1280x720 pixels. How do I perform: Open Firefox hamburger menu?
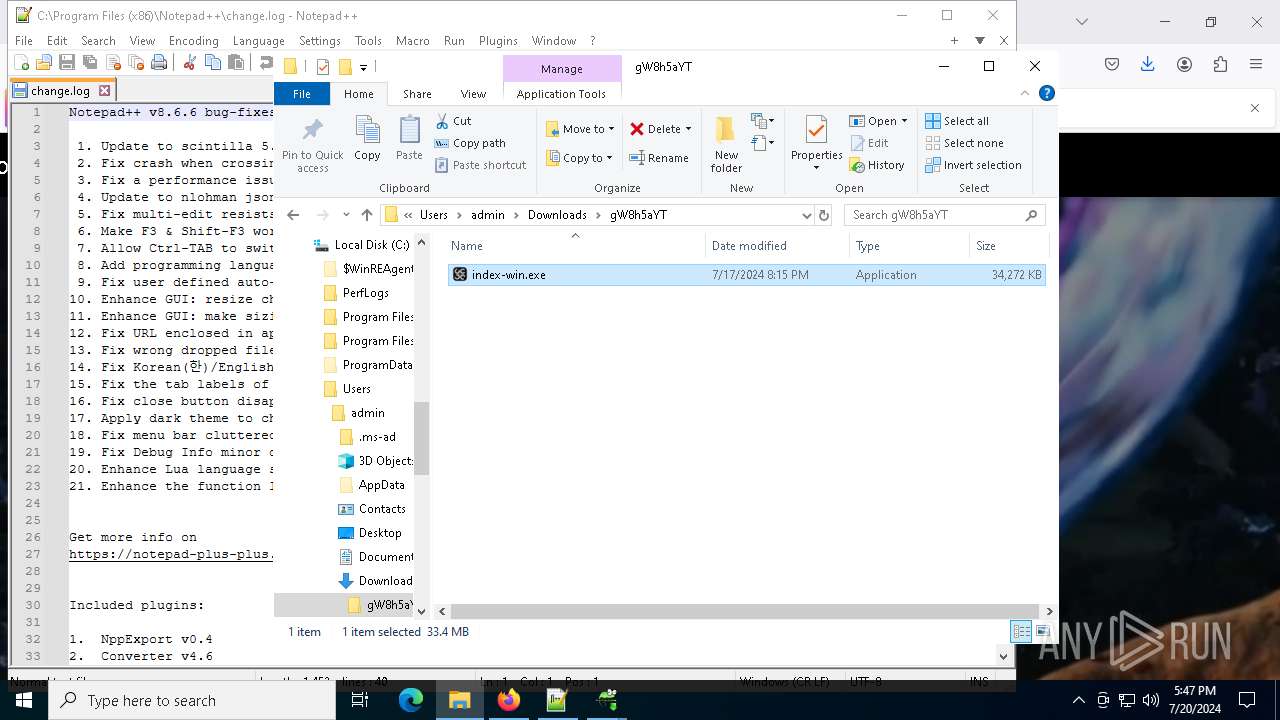(1256, 64)
